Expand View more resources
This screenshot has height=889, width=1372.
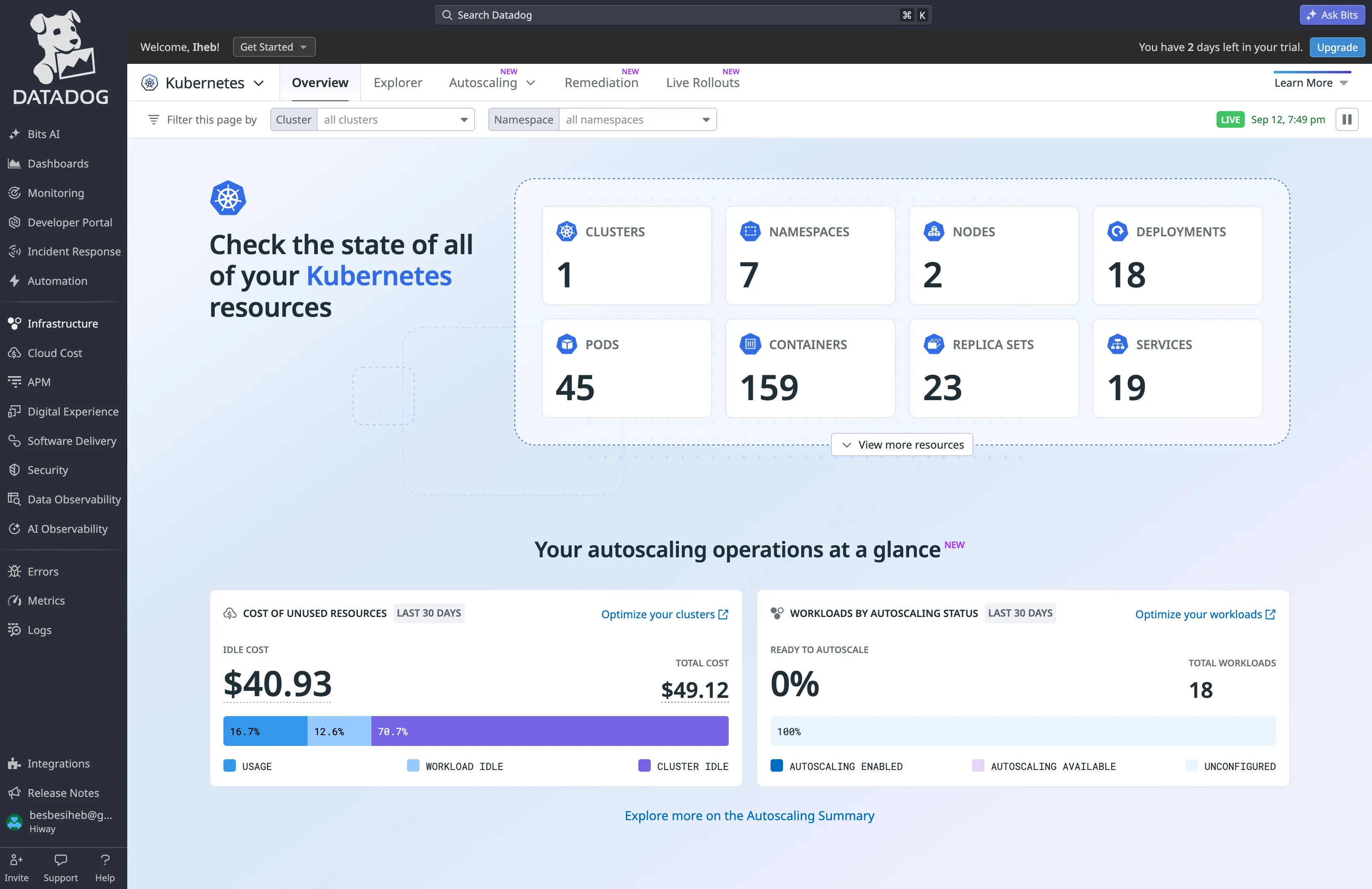pos(902,445)
